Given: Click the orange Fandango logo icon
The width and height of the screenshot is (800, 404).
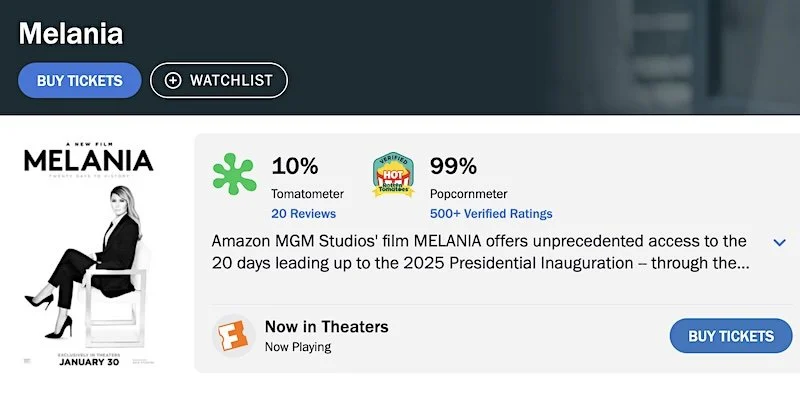Looking at the screenshot, I should pyautogui.click(x=233, y=335).
